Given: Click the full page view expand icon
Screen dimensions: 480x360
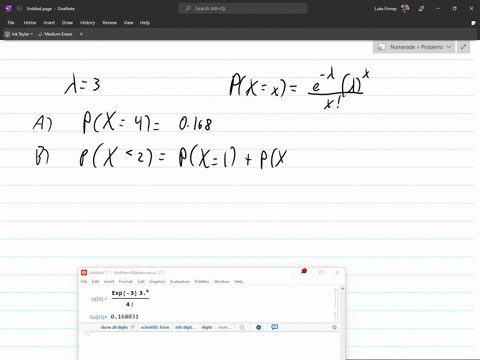Looking at the screenshot, I should tap(463, 47).
